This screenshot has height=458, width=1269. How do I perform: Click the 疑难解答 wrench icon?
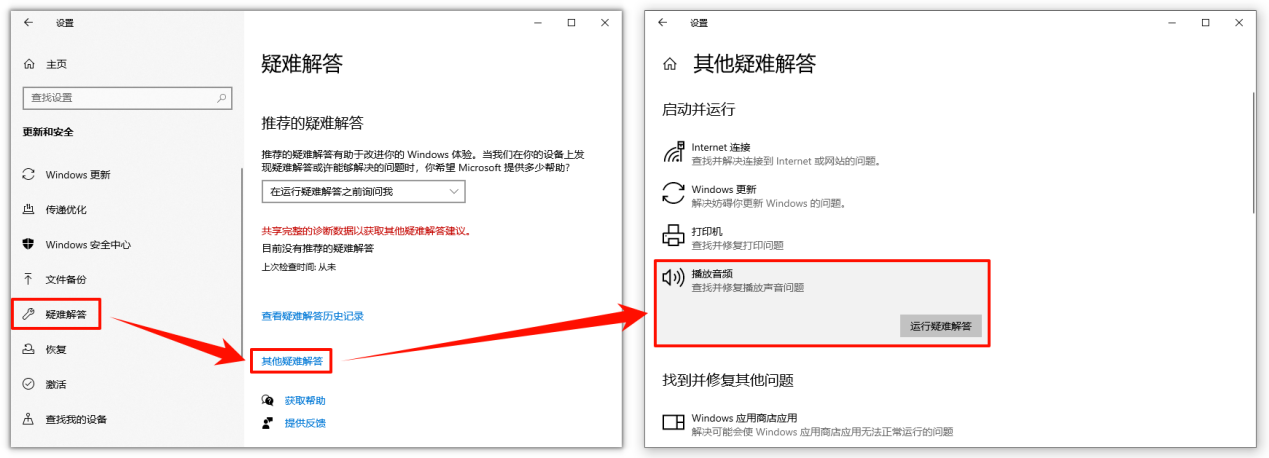click(x=28, y=314)
